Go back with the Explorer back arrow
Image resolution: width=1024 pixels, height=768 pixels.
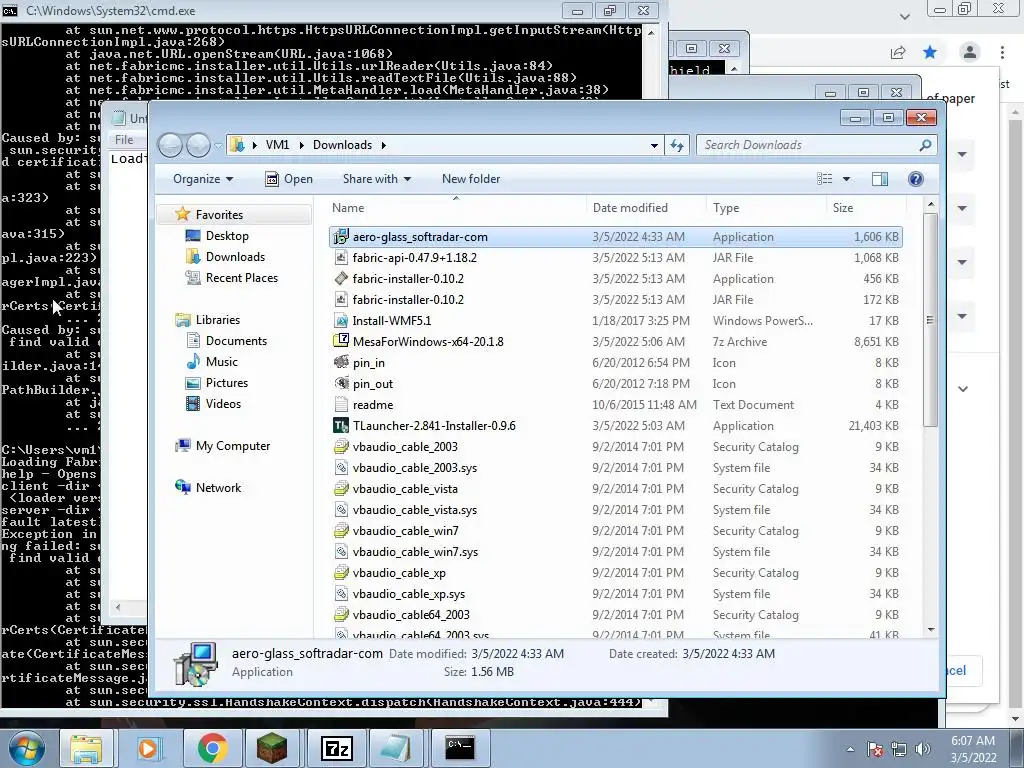pos(171,145)
